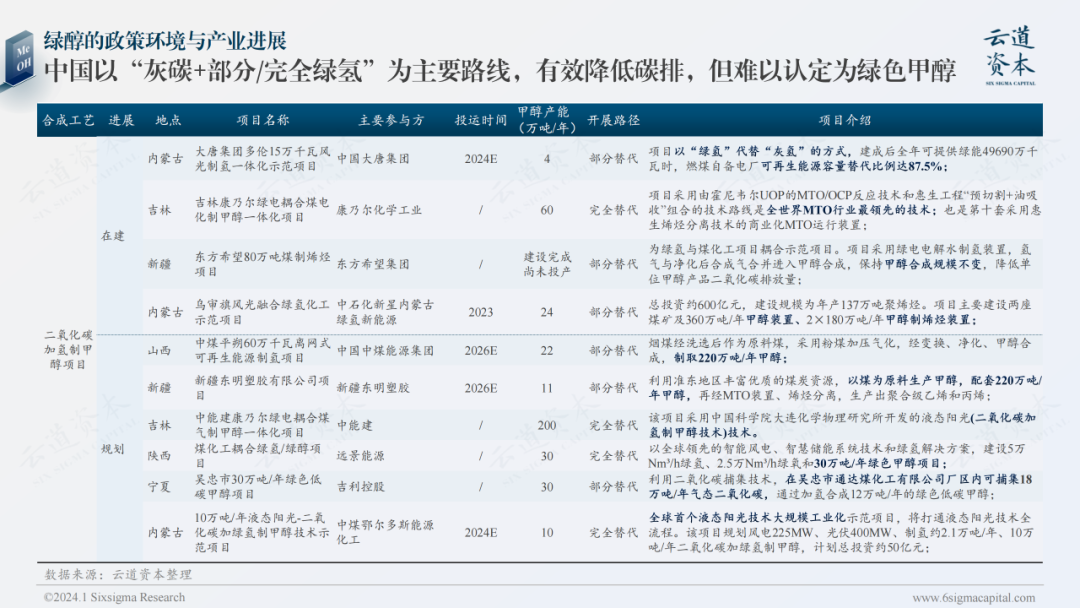Click participant 远景能源
The image size is (1080, 608).
click(x=360, y=456)
